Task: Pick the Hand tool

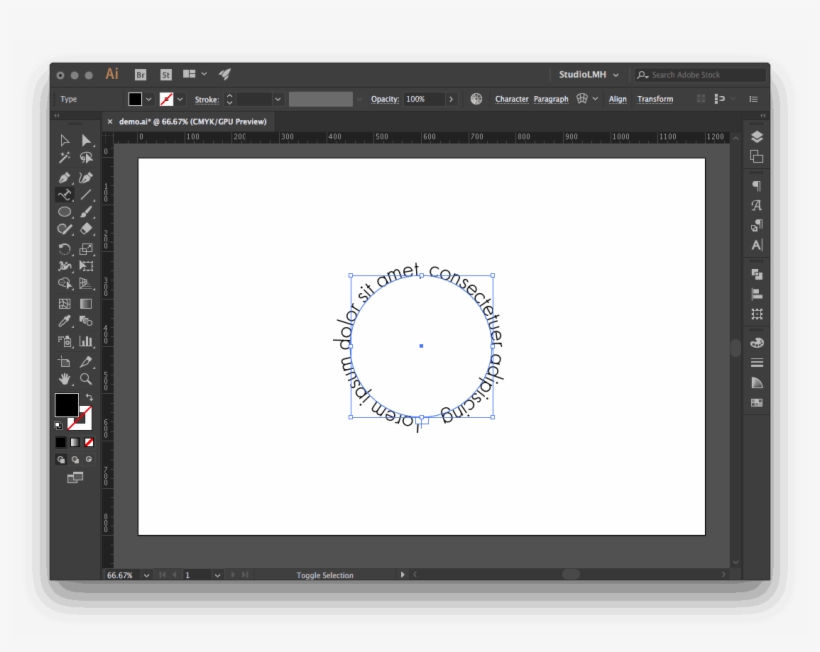Action: (x=64, y=379)
